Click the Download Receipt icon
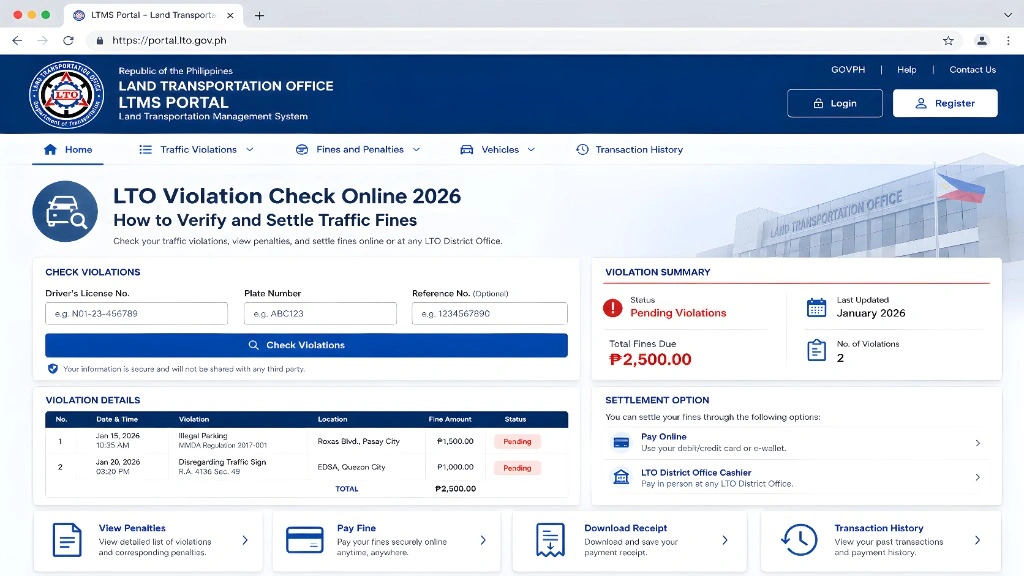Image resolution: width=1024 pixels, height=576 pixels. click(550, 540)
